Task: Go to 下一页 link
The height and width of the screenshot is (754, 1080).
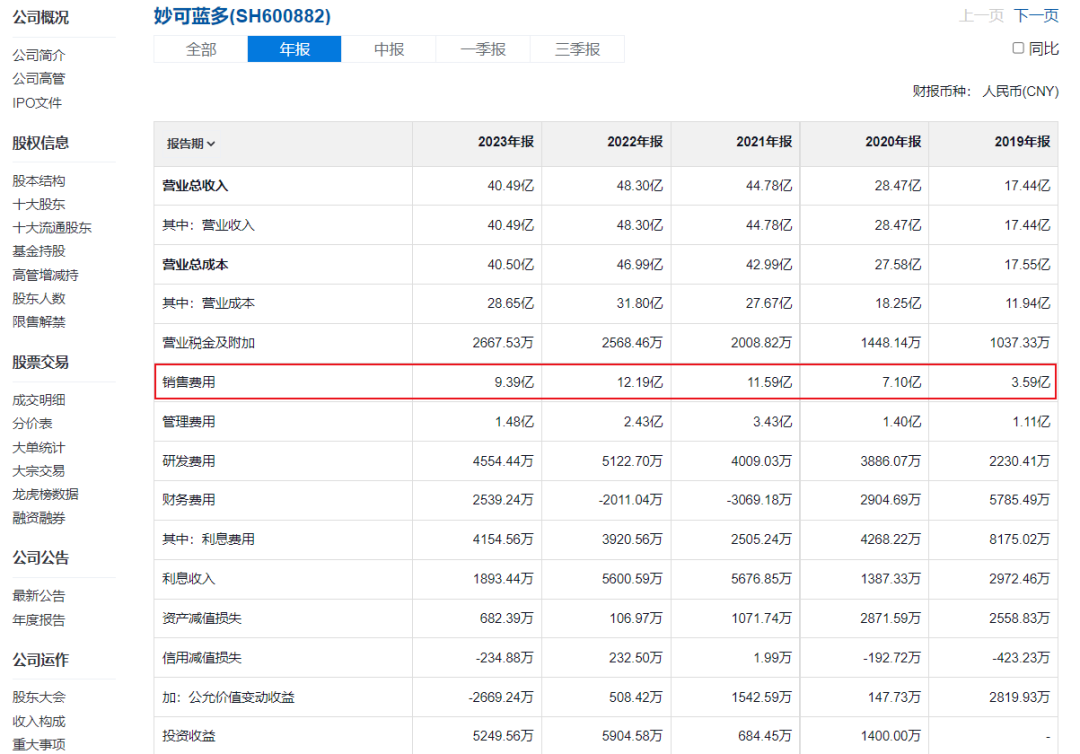Action: click(1036, 16)
